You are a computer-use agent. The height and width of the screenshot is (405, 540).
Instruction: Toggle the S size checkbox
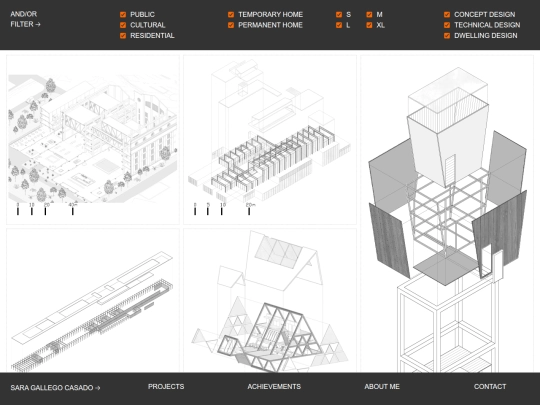[339, 14]
